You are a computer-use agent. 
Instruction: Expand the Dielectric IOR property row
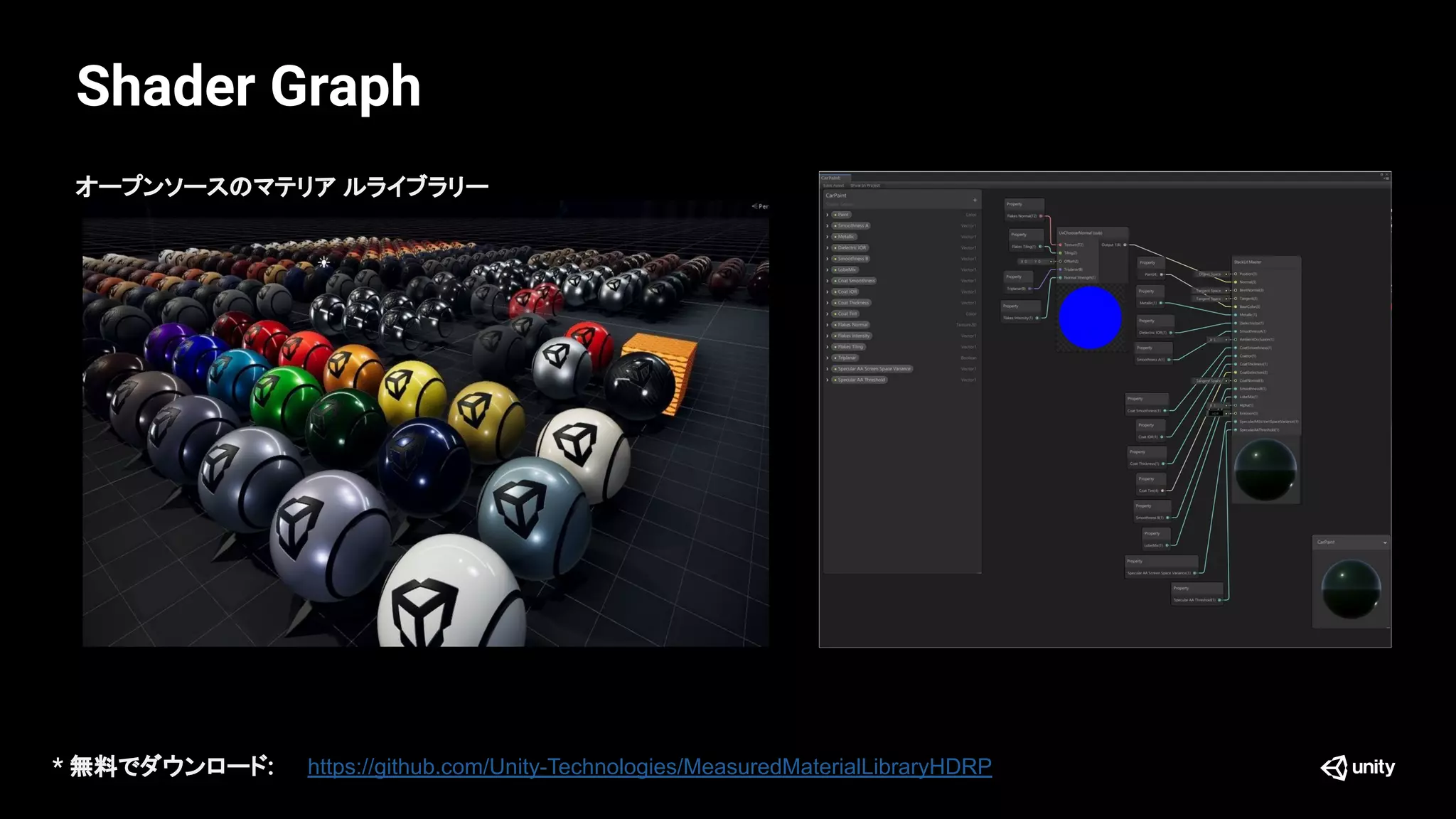(x=828, y=247)
